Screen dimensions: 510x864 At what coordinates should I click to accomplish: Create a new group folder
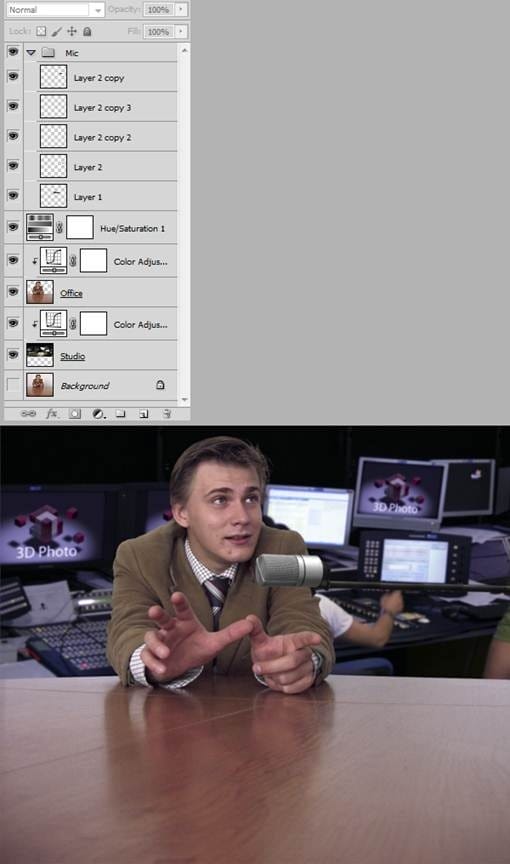121,414
